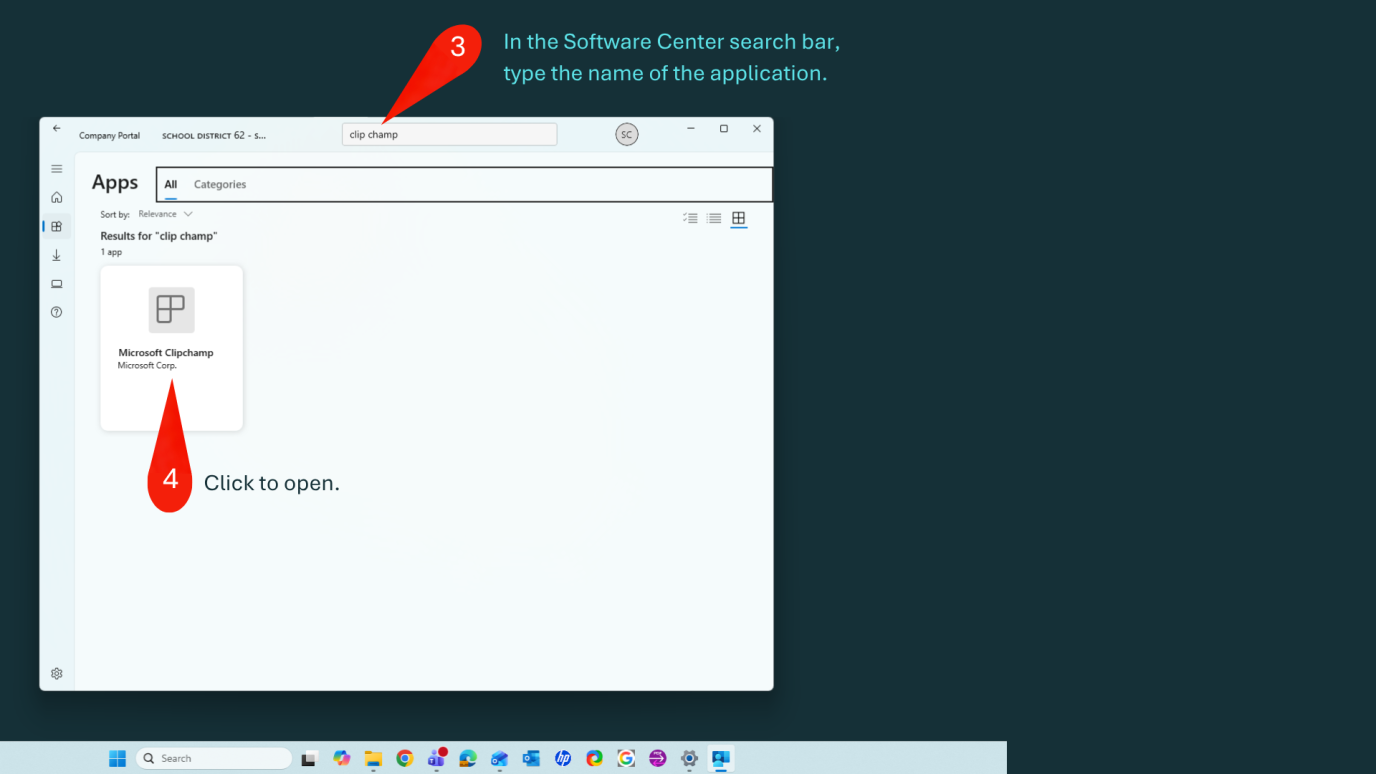
Task: Open the Devices section in the sidebar
Action: tap(57, 283)
